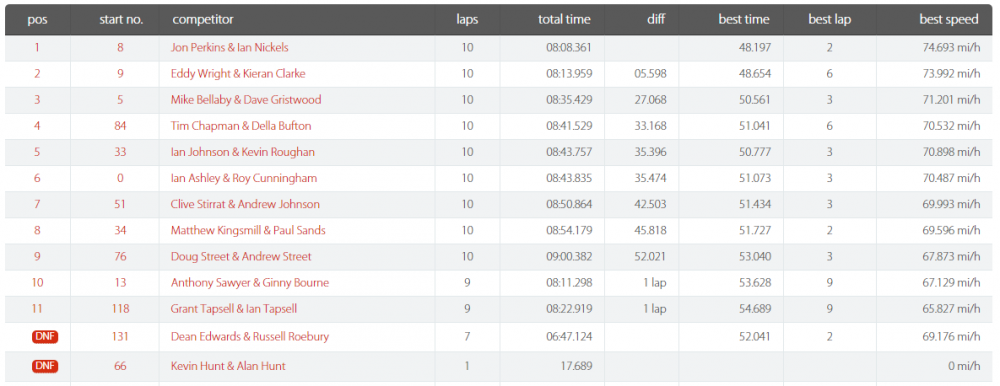Screen dimensions: 1000x386
Task: Select start number 51 link
Action: point(121,205)
